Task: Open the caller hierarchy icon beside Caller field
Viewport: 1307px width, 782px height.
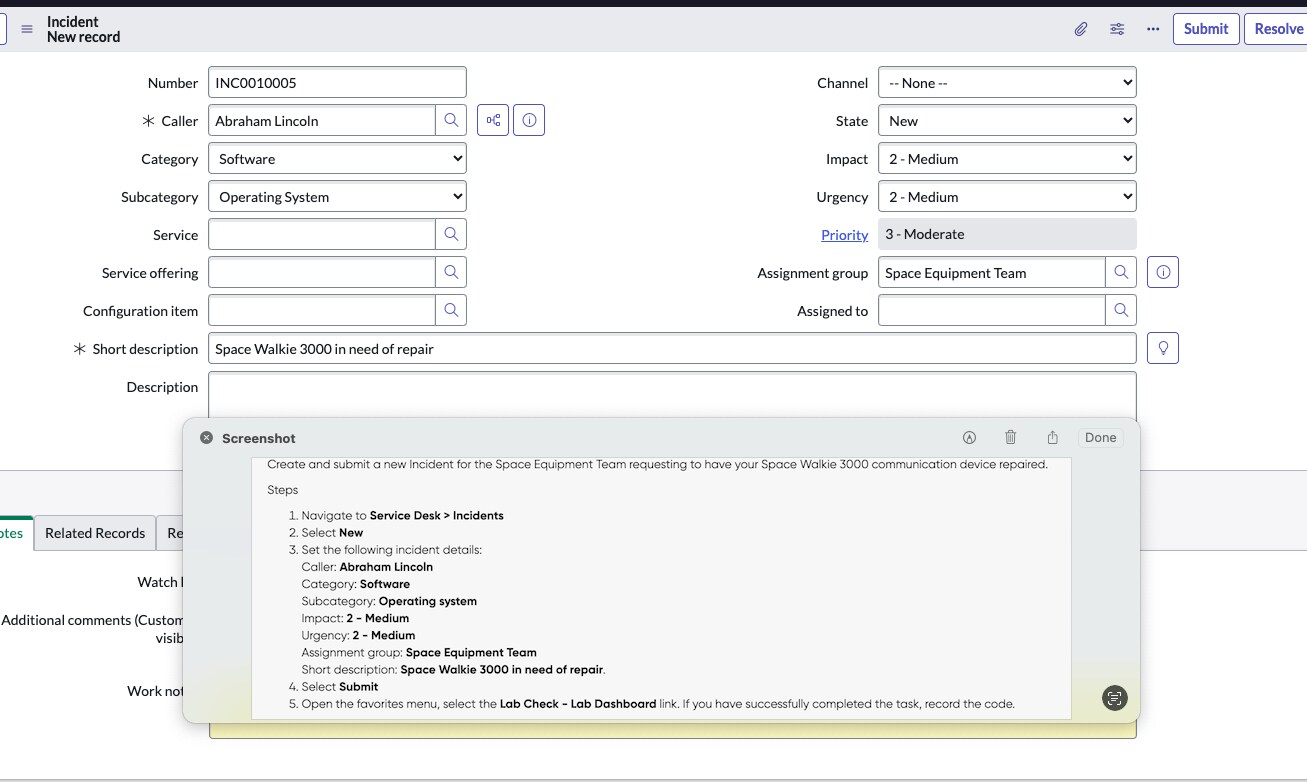Action: point(492,119)
